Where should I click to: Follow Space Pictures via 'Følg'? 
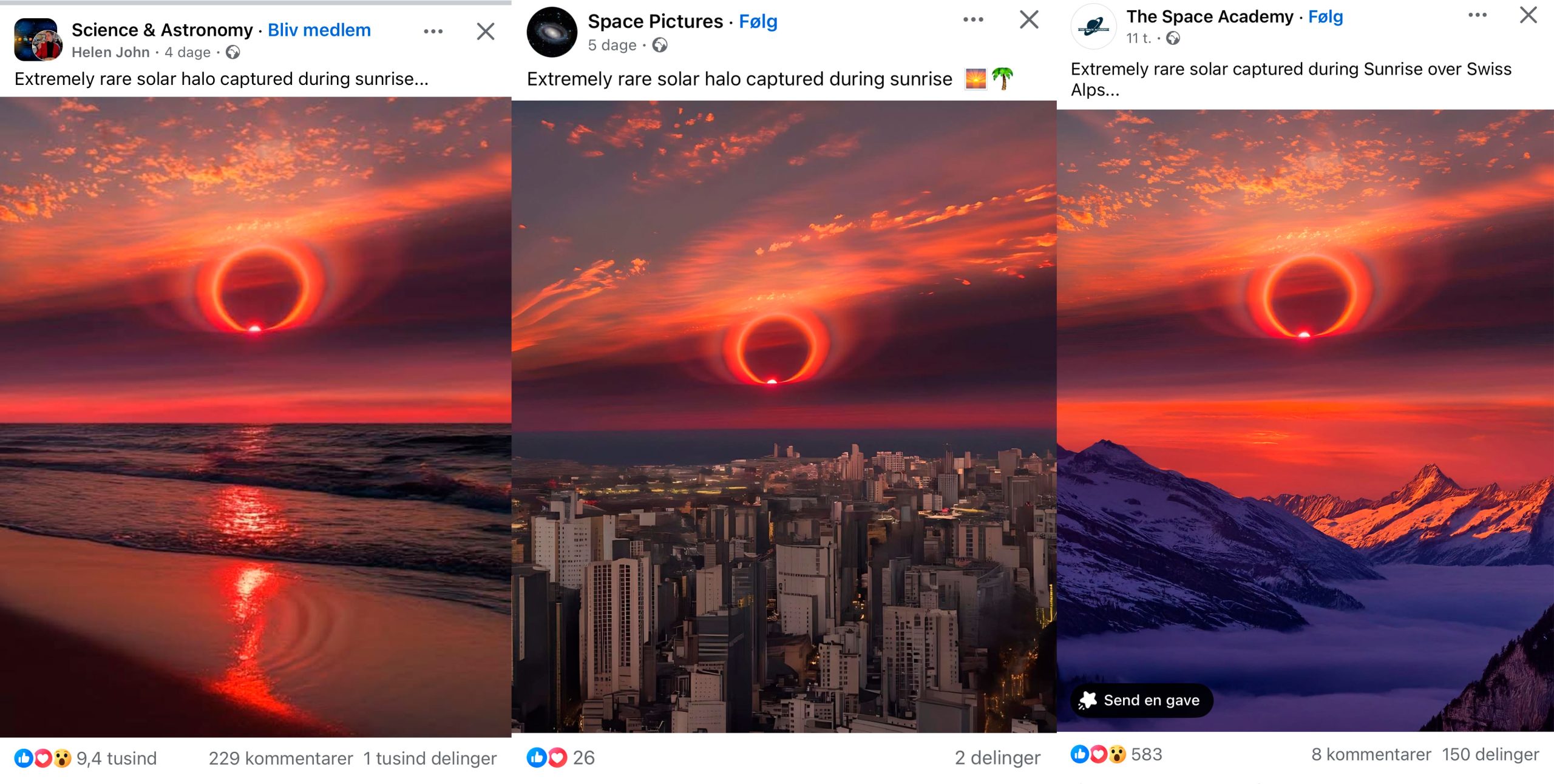coord(758,22)
